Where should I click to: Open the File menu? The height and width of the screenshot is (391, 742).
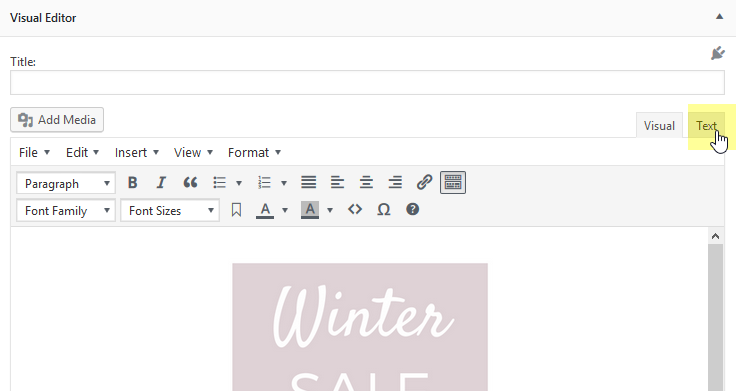click(34, 152)
